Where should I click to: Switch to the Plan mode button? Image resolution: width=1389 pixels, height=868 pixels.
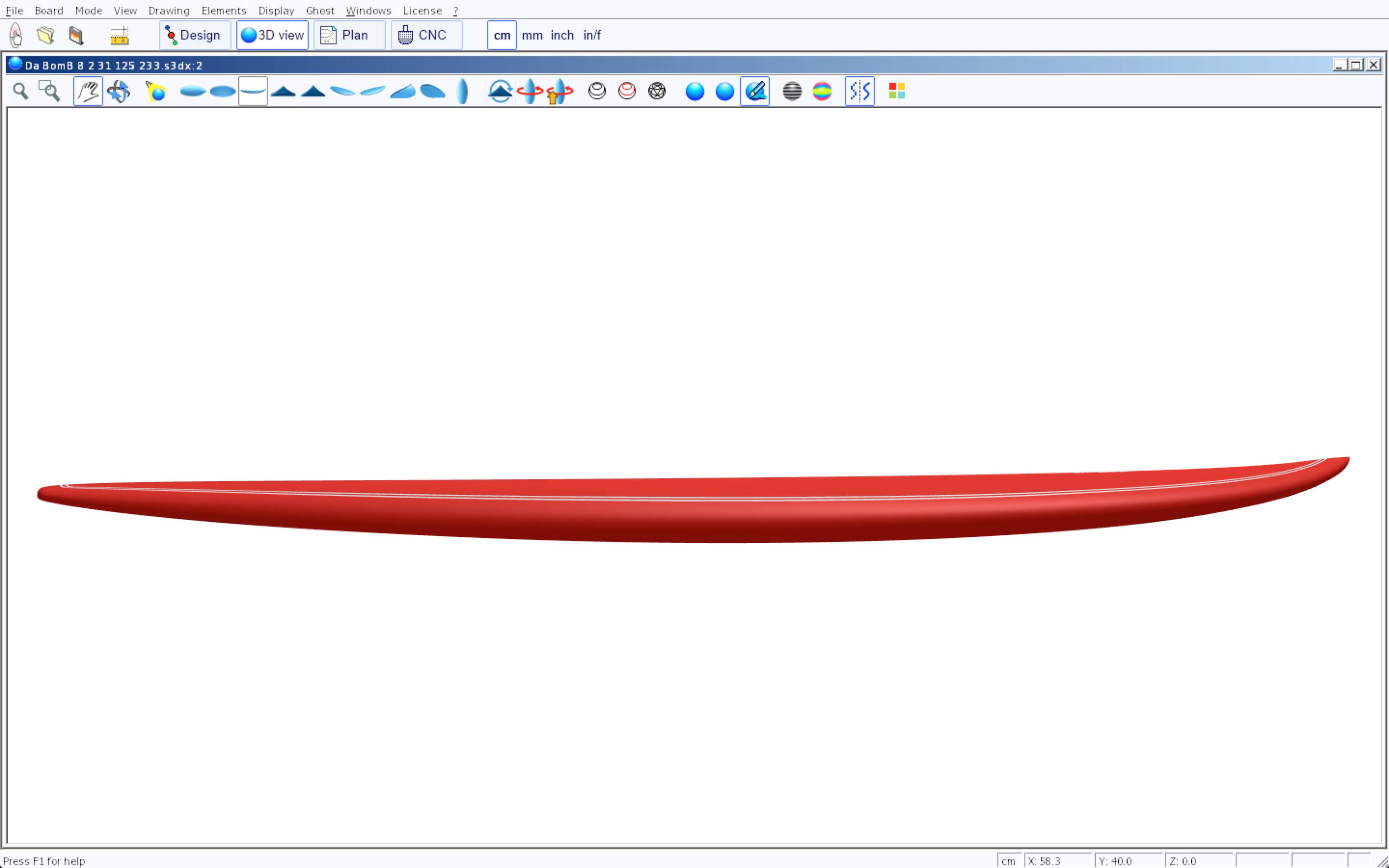[x=349, y=36]
